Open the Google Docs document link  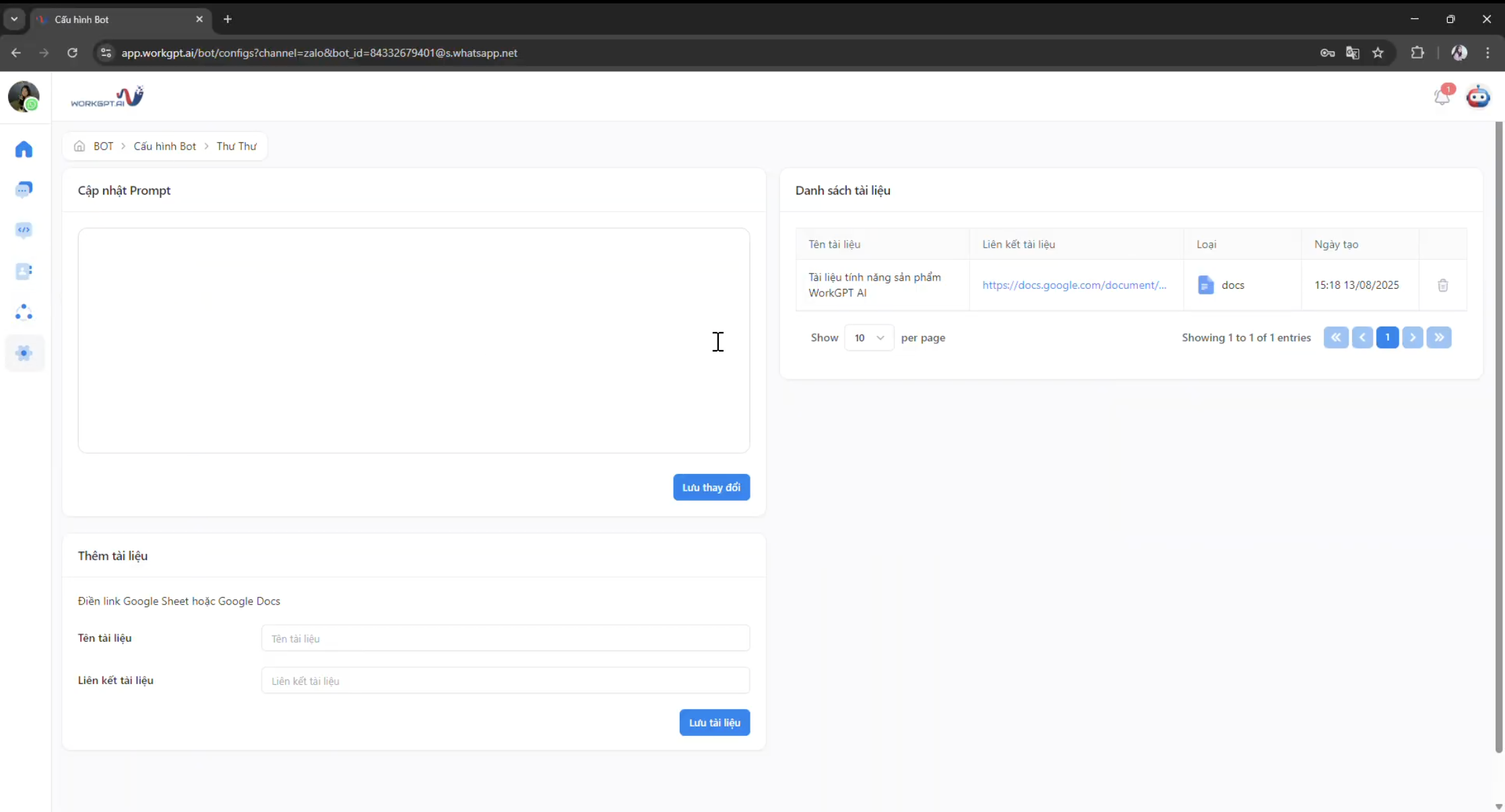pos(1074,285)
